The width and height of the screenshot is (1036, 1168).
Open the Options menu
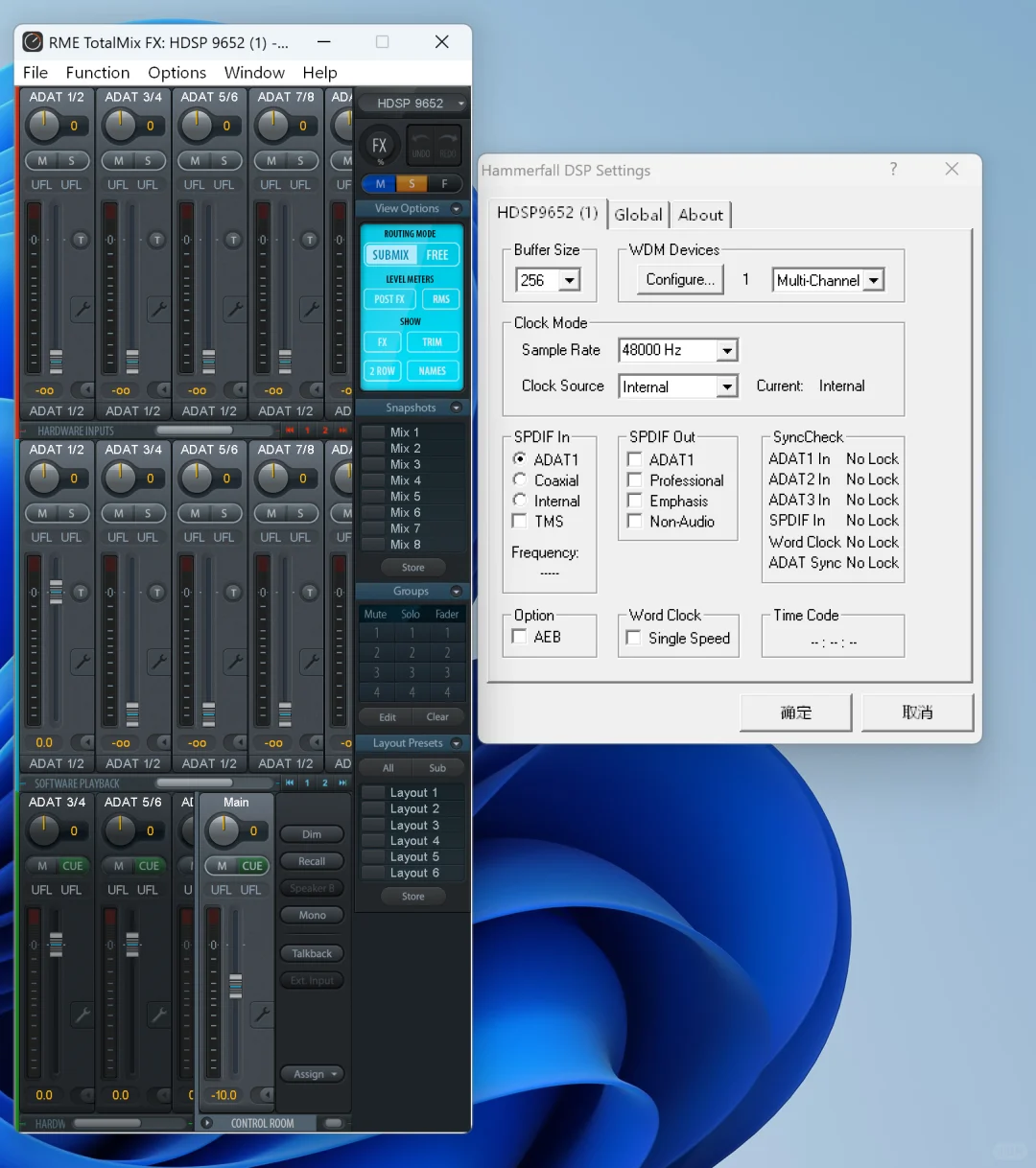[177, 73]
